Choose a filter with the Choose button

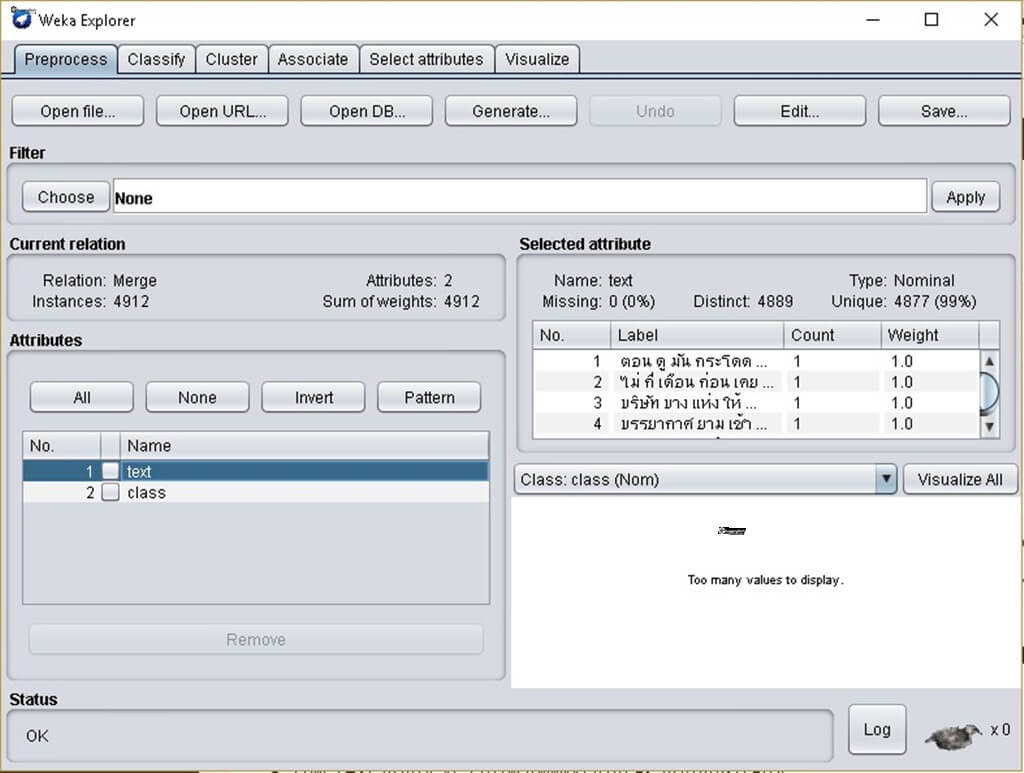(66, 197)
